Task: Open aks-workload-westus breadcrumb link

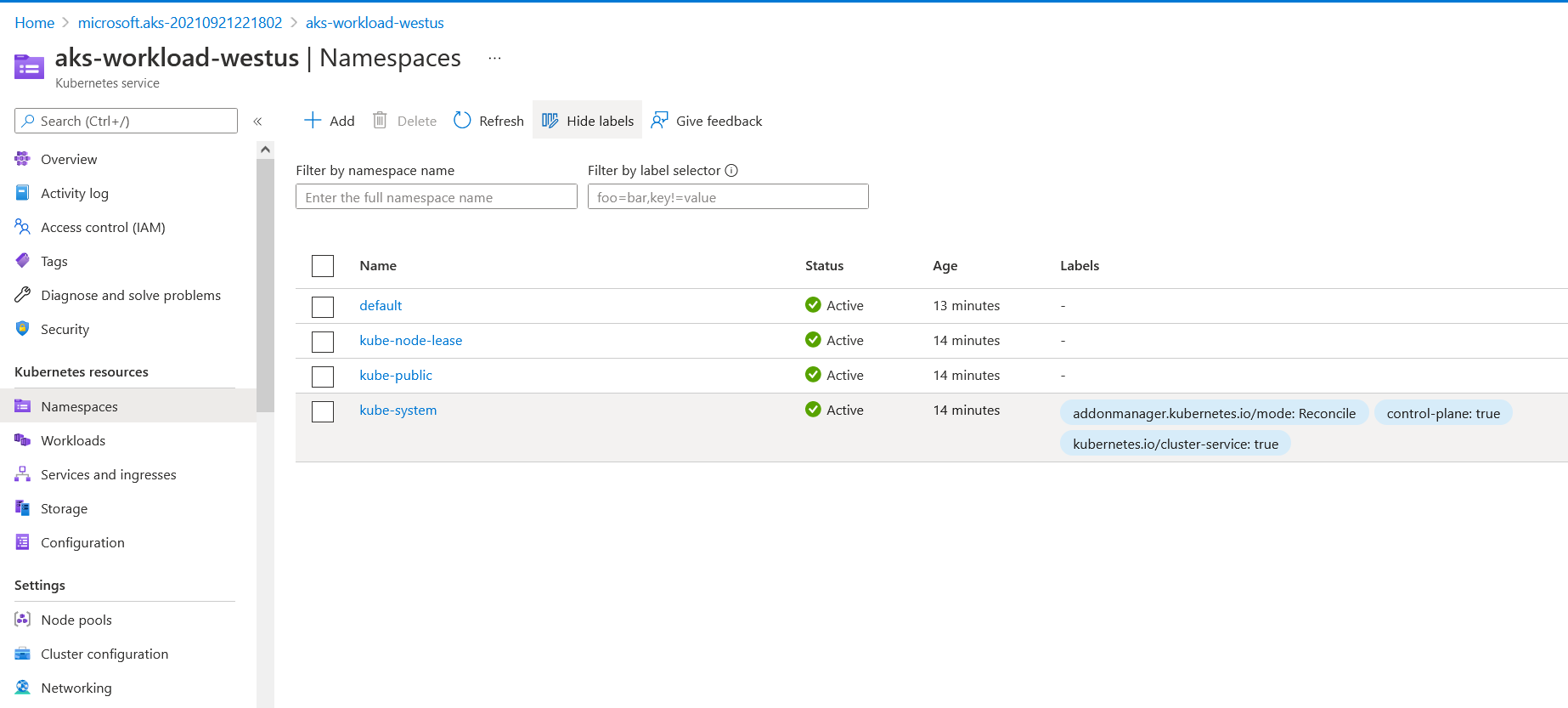Action: pos(375,23)
